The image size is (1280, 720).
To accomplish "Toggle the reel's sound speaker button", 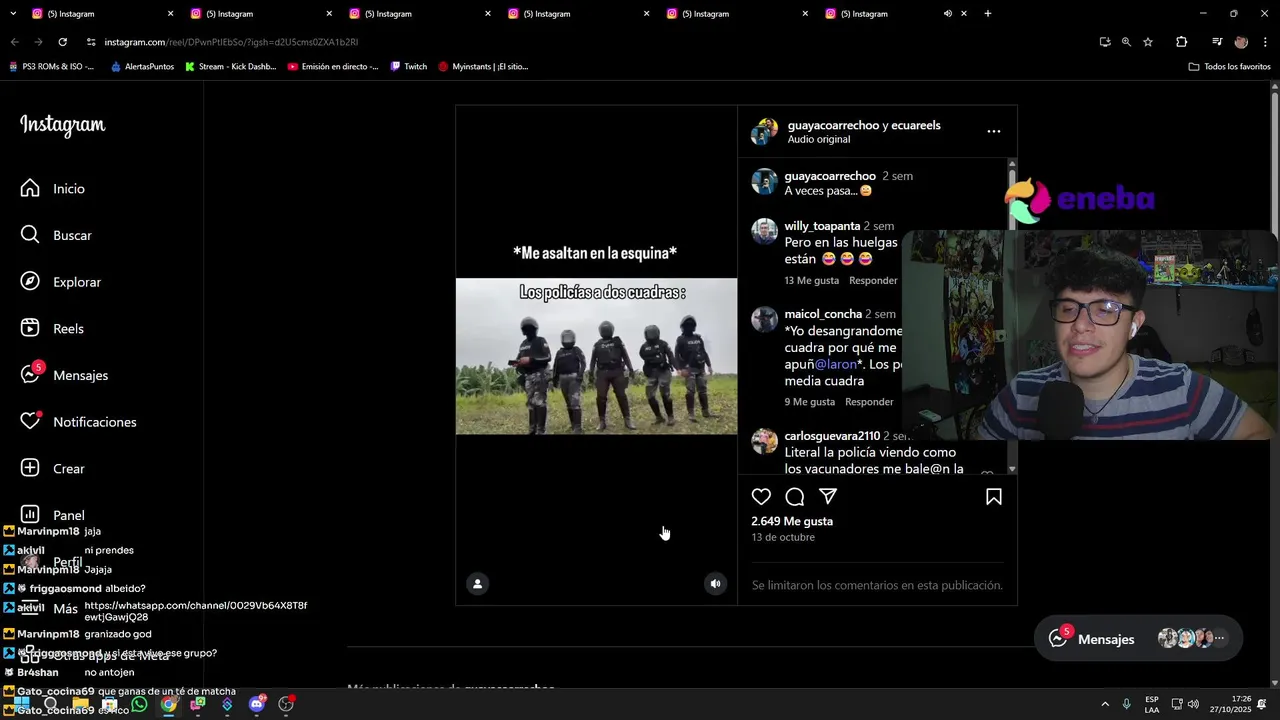I will tap(715, 584).
